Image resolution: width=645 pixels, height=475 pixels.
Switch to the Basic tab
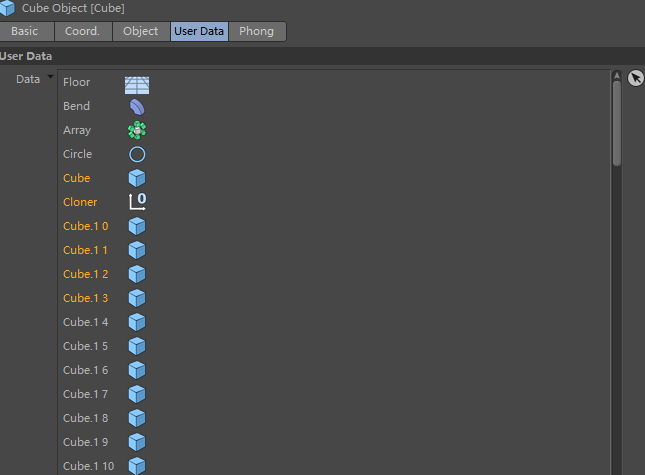click(25, 31)
